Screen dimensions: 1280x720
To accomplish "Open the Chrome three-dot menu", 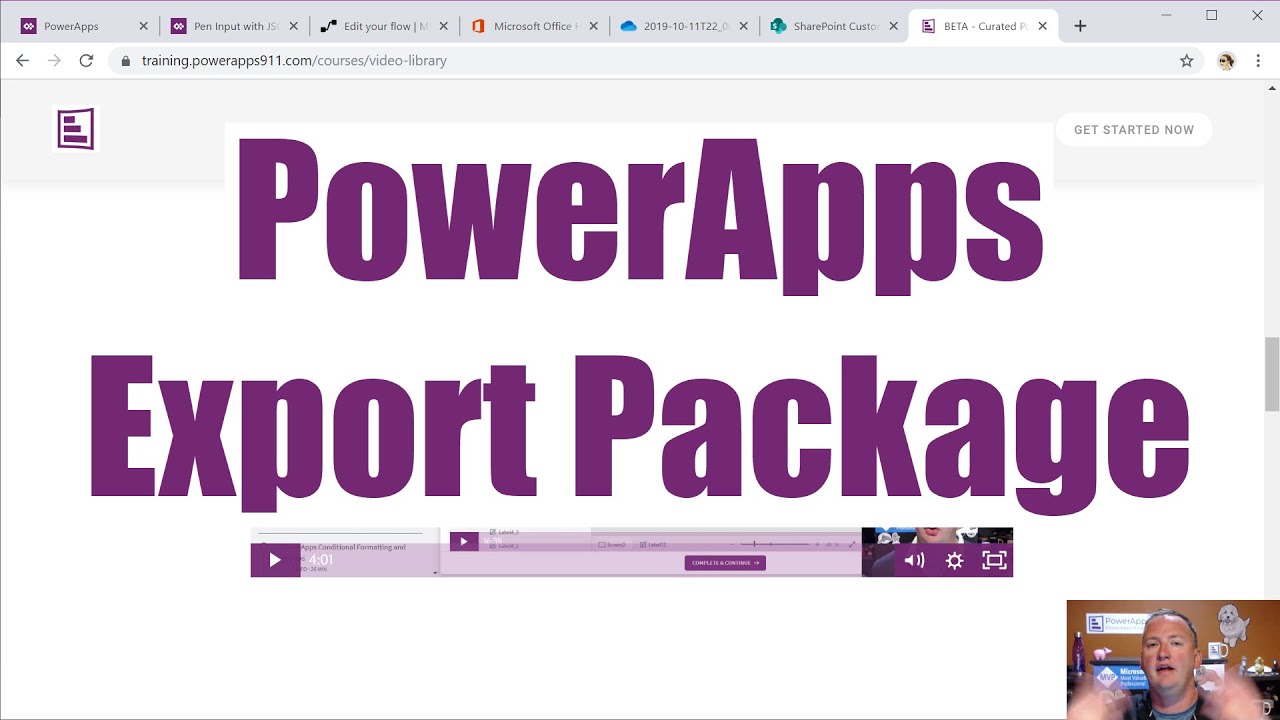I will (1258, 61).
